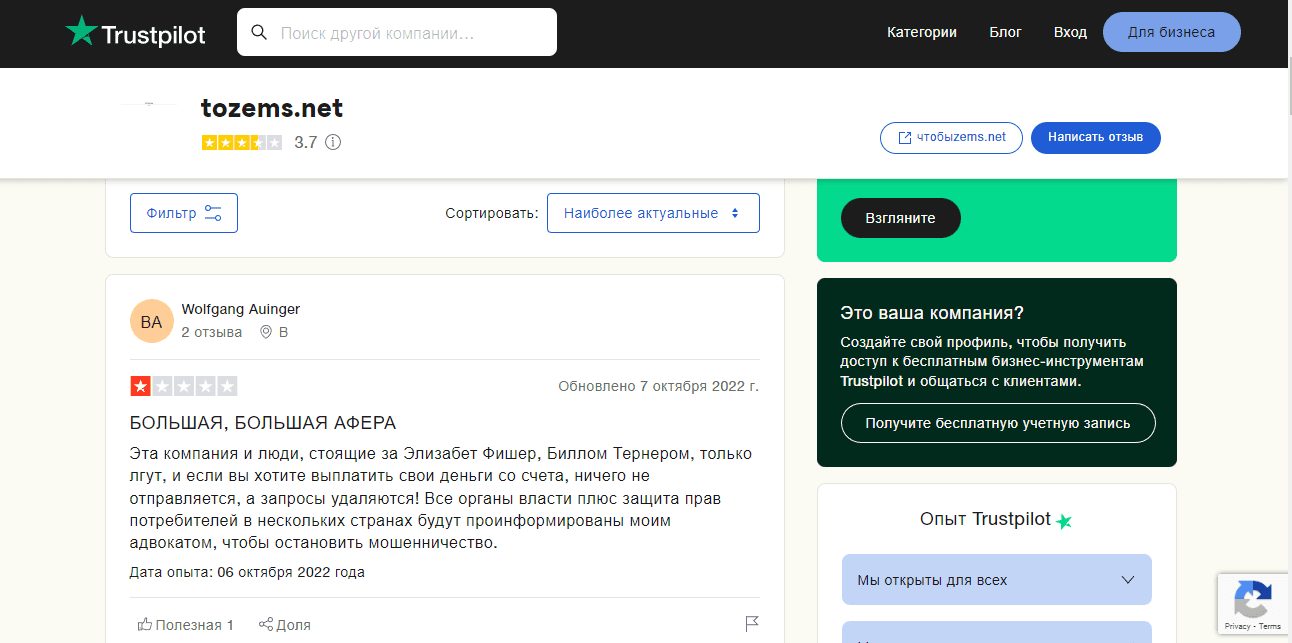Viewport: 1292px width, 643px height.
Task: Click the location pin next to reviewer name
Action: [x=265, y=332]
